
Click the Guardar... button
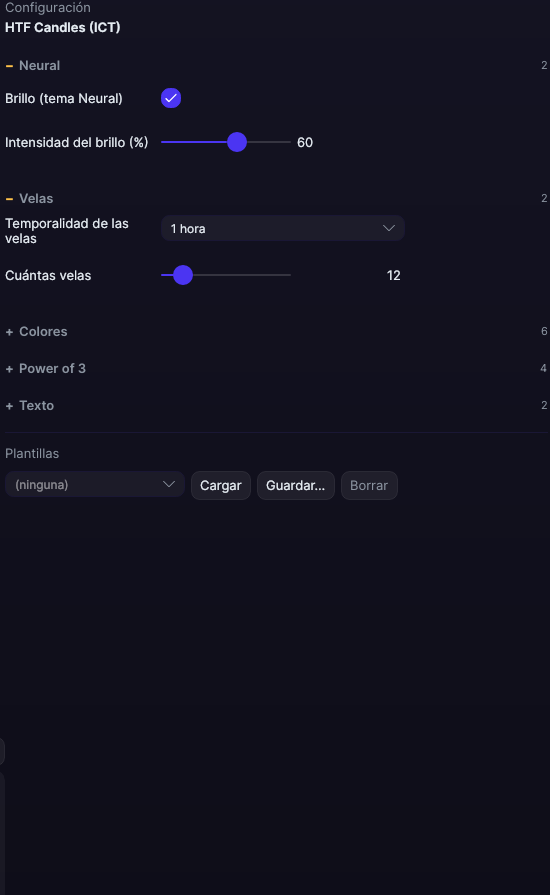(296, 485)
